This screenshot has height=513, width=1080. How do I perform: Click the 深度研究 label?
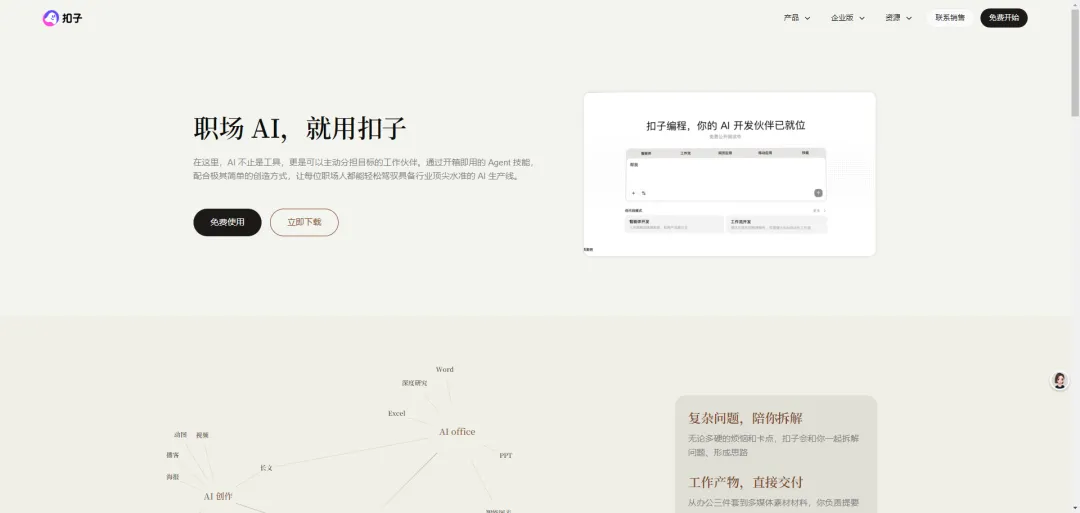(x=415, y=383)
